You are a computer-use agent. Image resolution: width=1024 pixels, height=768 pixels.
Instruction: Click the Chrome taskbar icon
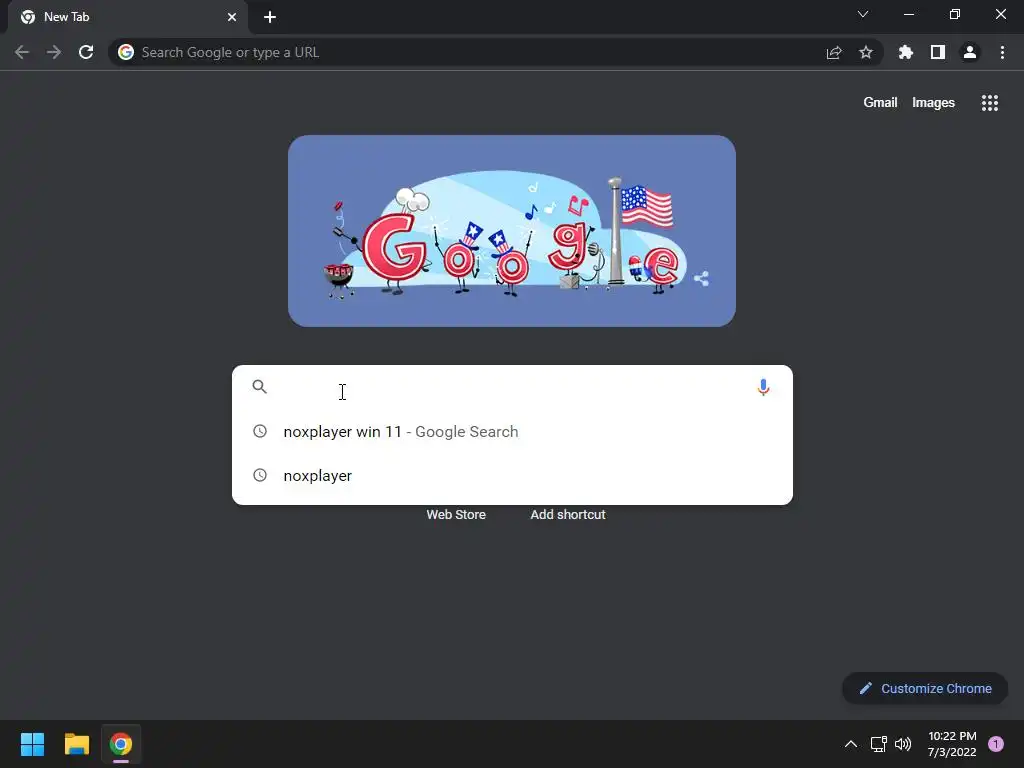[x=121, y=744]
